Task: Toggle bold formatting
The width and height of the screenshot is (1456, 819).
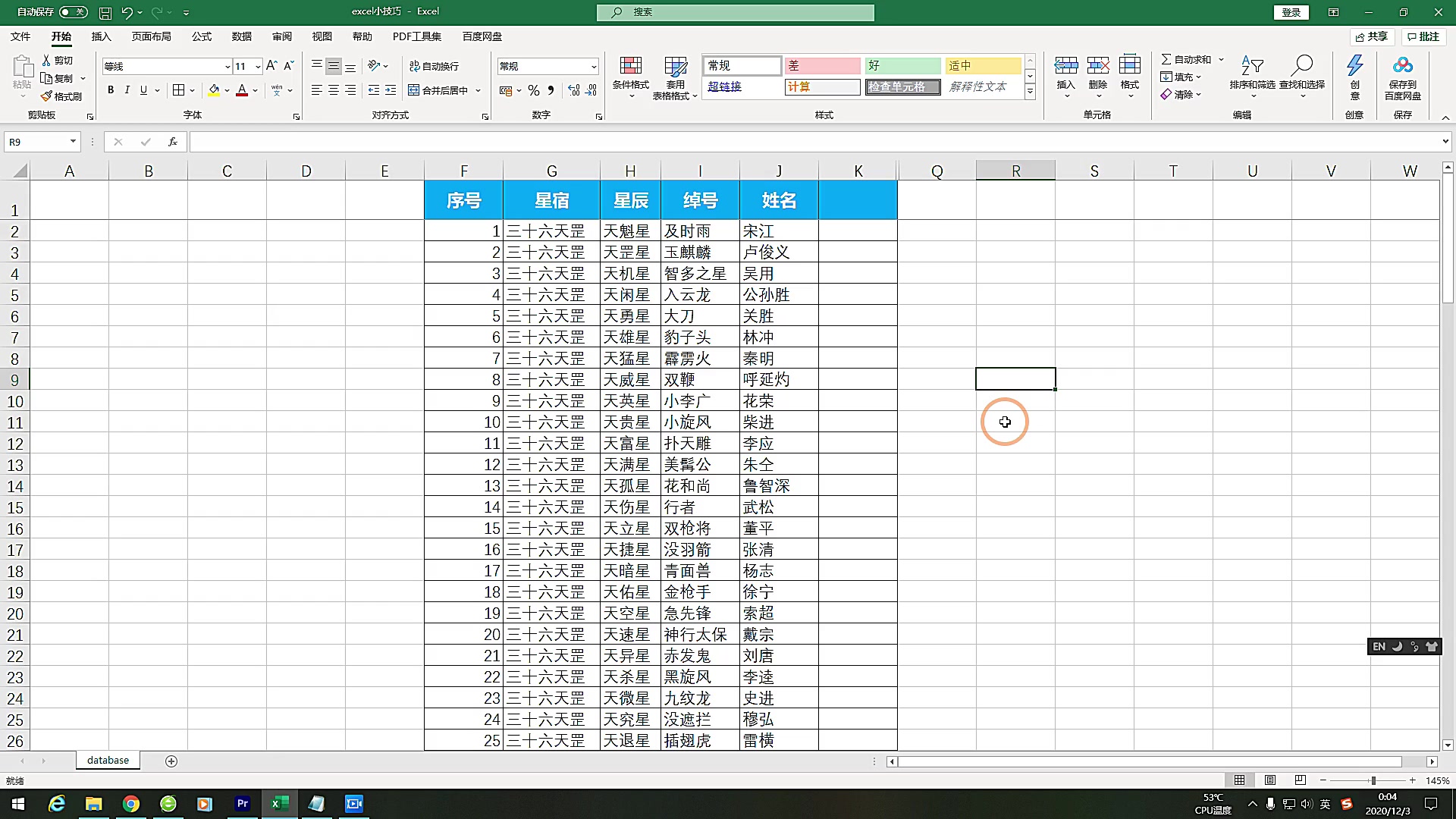Action: click(x=111, y=90)
